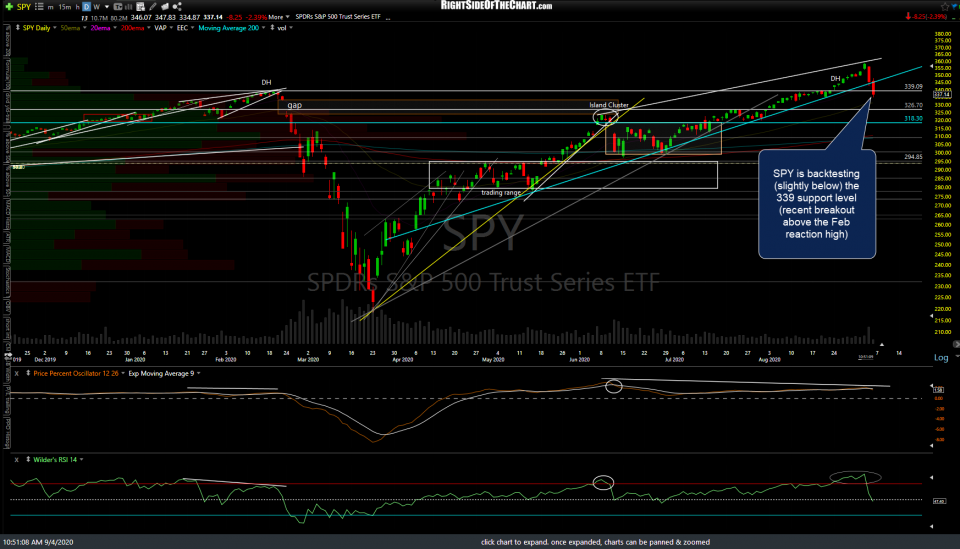Click 339.09 horizontal level label
960x549 pixels.
[x=913, y=87]
